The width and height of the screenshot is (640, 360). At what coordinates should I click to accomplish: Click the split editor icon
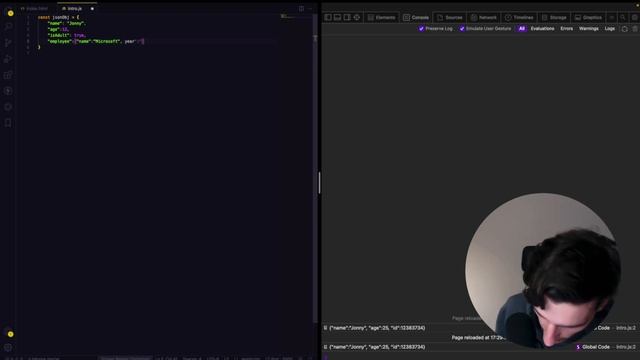click(301, 8)
